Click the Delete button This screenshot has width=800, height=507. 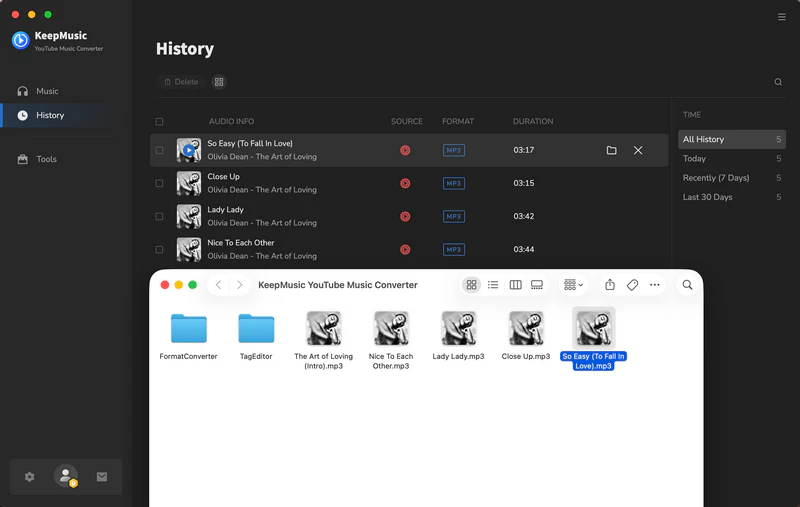181,82
